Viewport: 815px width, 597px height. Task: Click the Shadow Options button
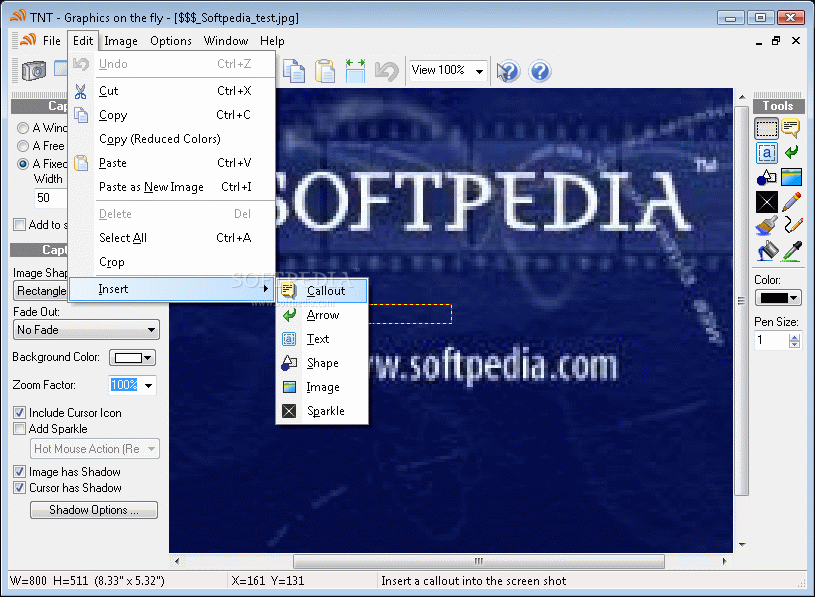pos(94,510)
